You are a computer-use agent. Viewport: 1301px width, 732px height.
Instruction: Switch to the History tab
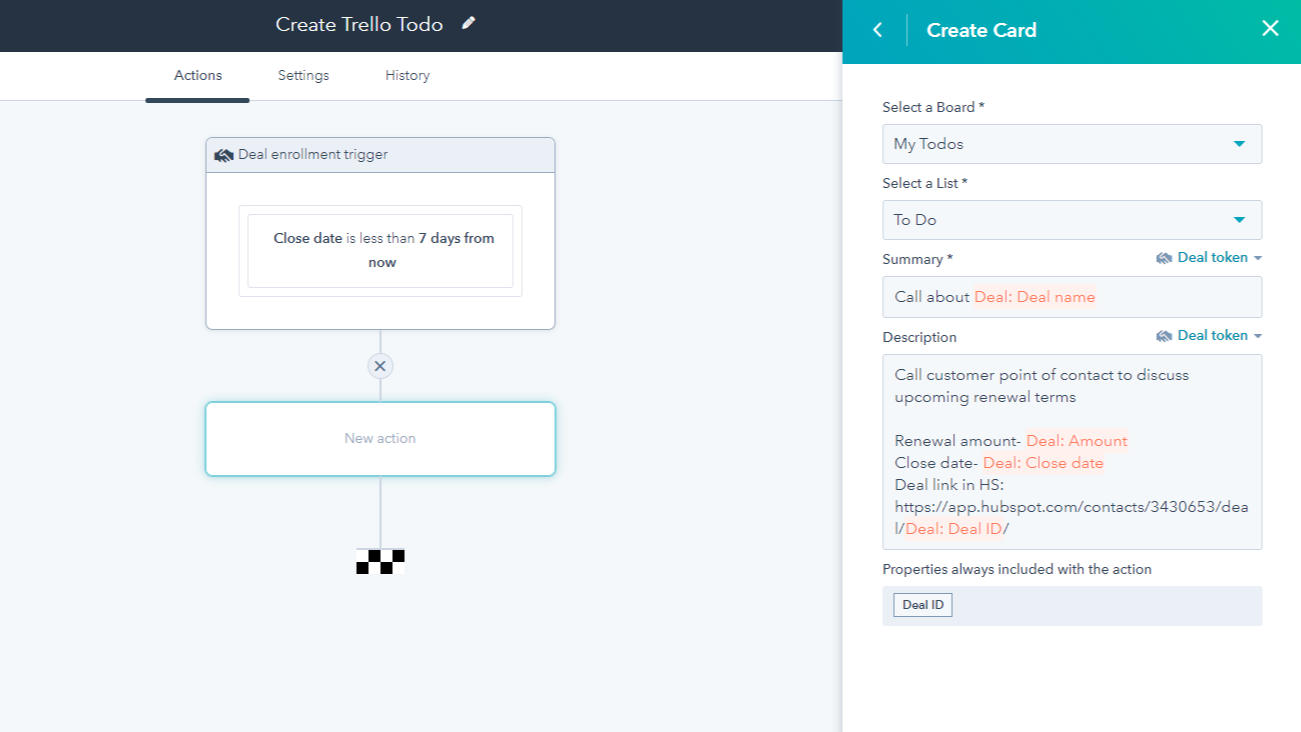tap(407, 75)
